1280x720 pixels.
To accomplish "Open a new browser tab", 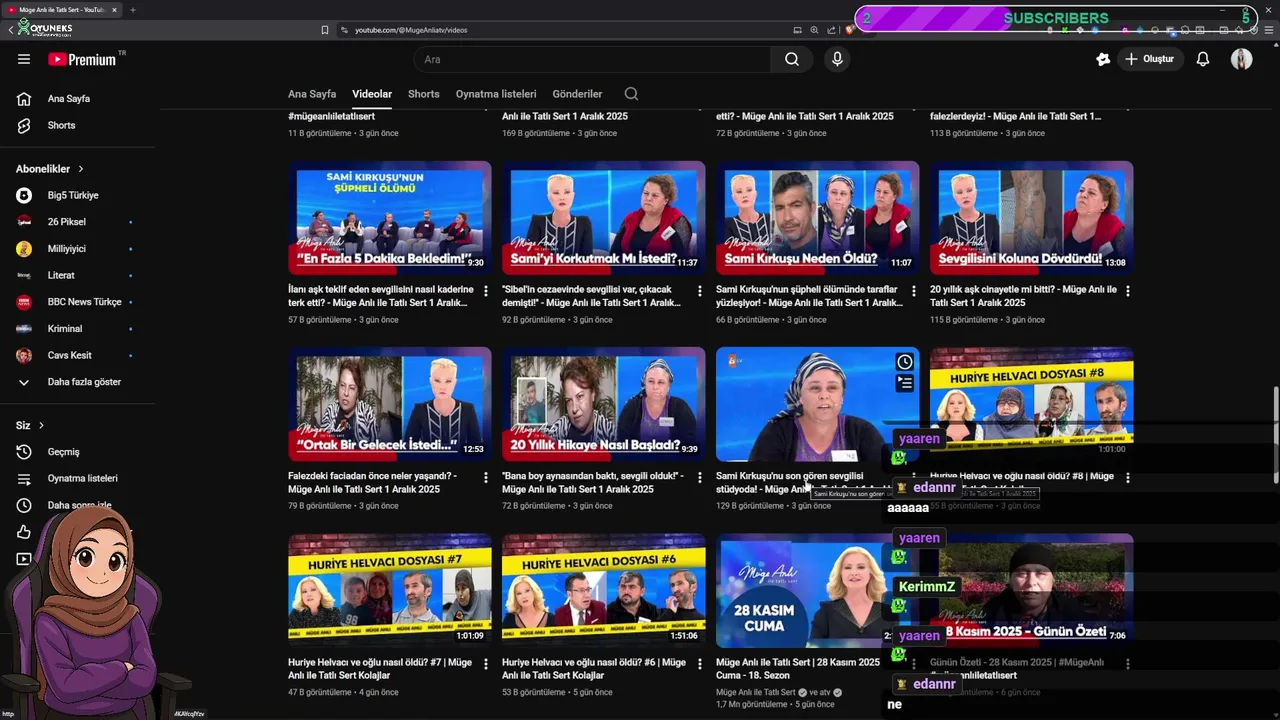I will (133, 10).
